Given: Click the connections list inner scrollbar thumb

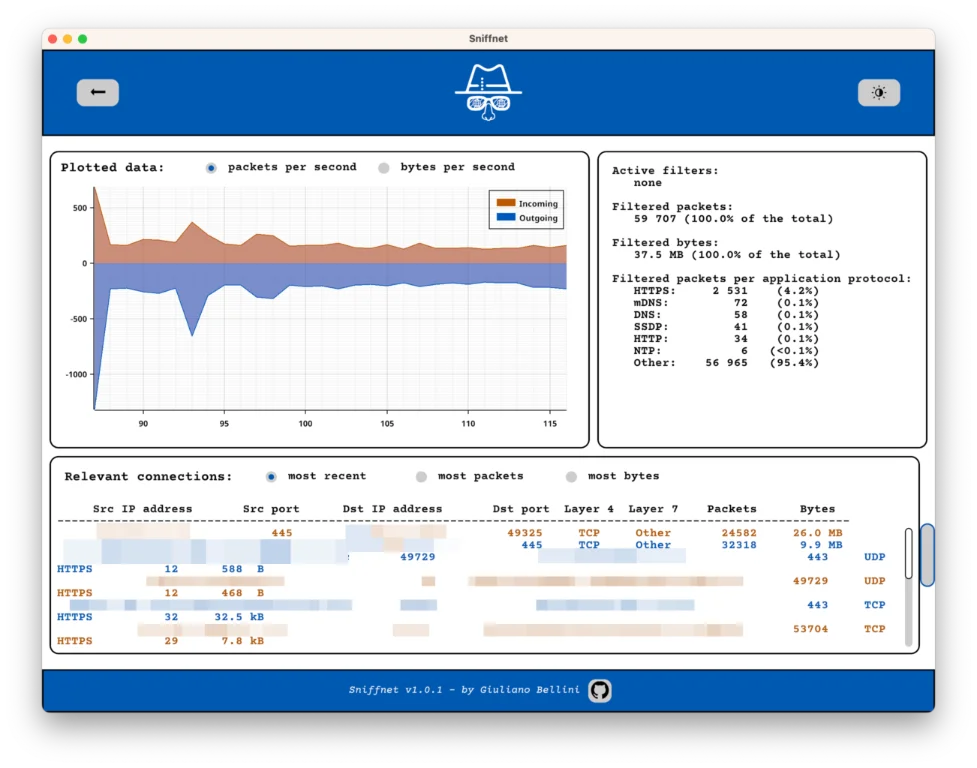Looking at the screenshot, I should point(908,553).
